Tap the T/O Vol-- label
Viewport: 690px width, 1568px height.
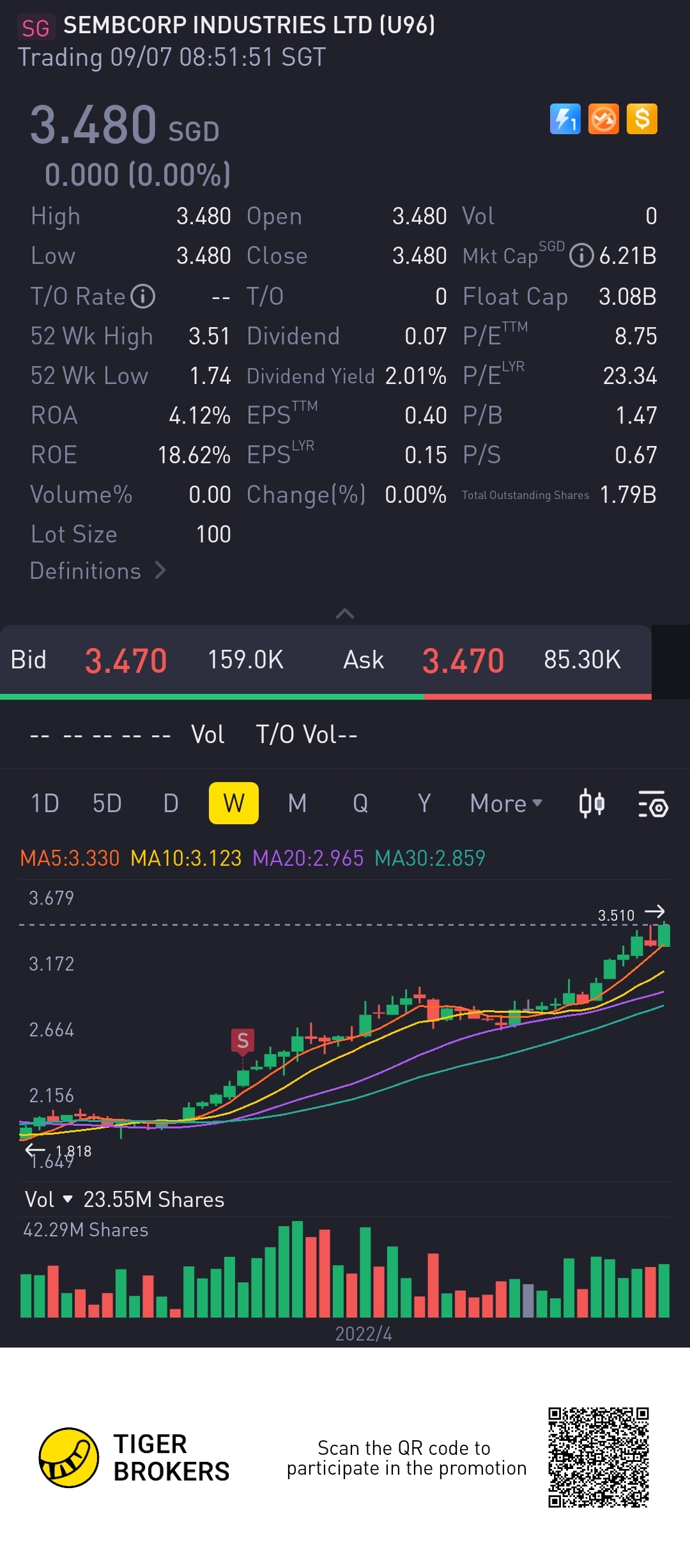307,734
